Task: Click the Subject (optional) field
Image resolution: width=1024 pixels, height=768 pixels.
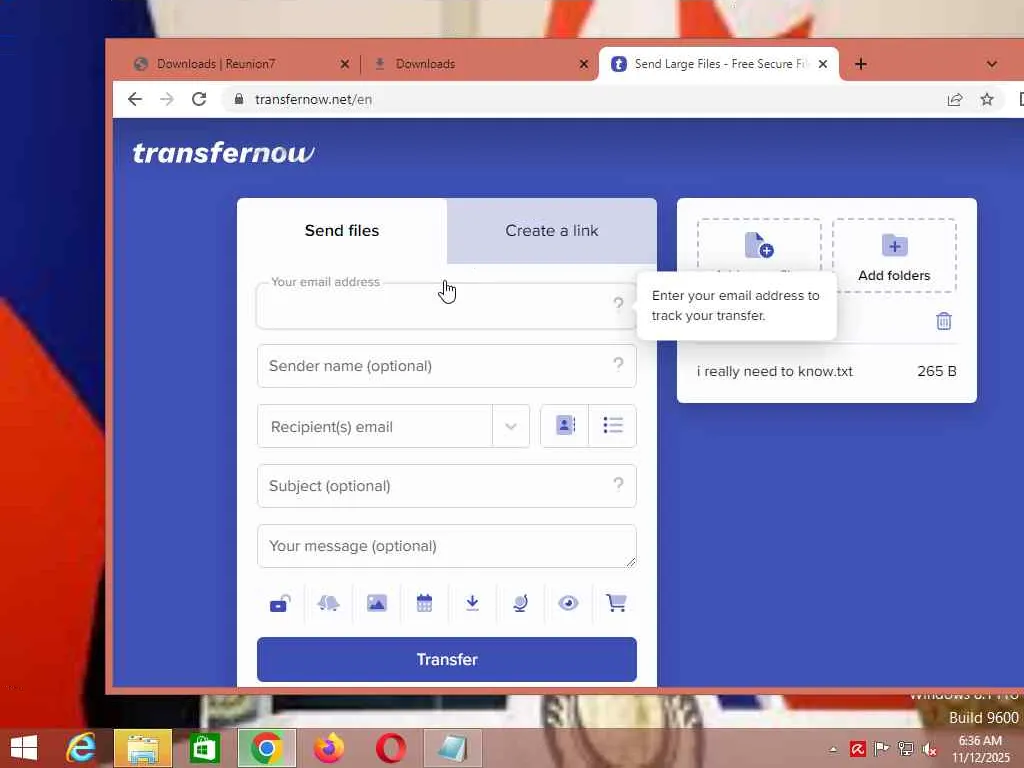Action: point(447,486)
